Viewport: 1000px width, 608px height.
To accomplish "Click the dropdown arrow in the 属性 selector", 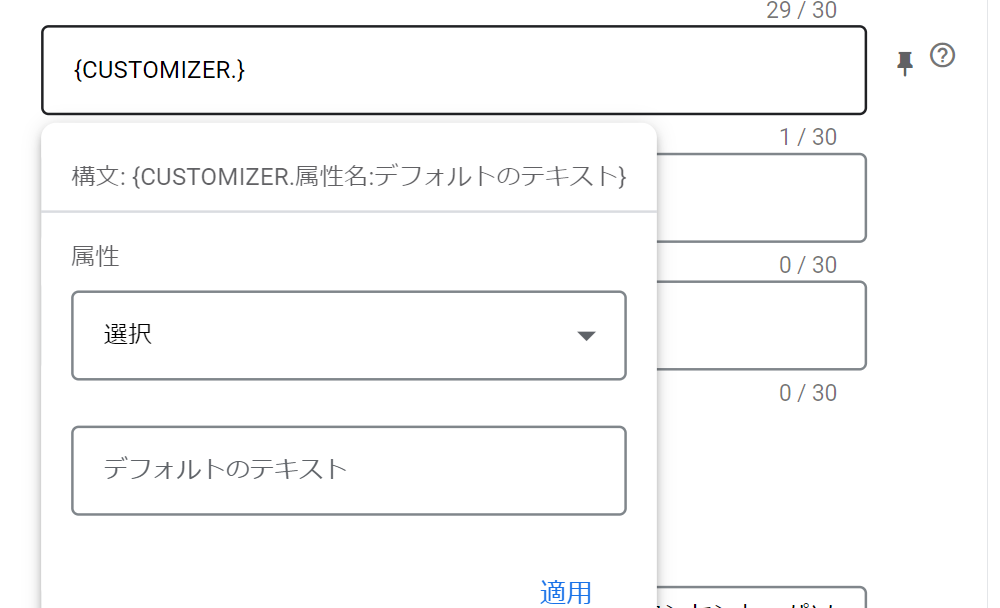I will (x=587, y=336).
